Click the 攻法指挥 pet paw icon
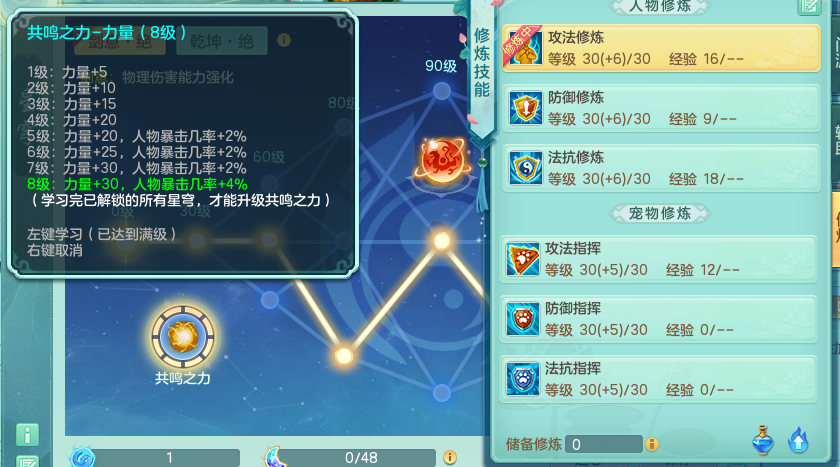 522,259
